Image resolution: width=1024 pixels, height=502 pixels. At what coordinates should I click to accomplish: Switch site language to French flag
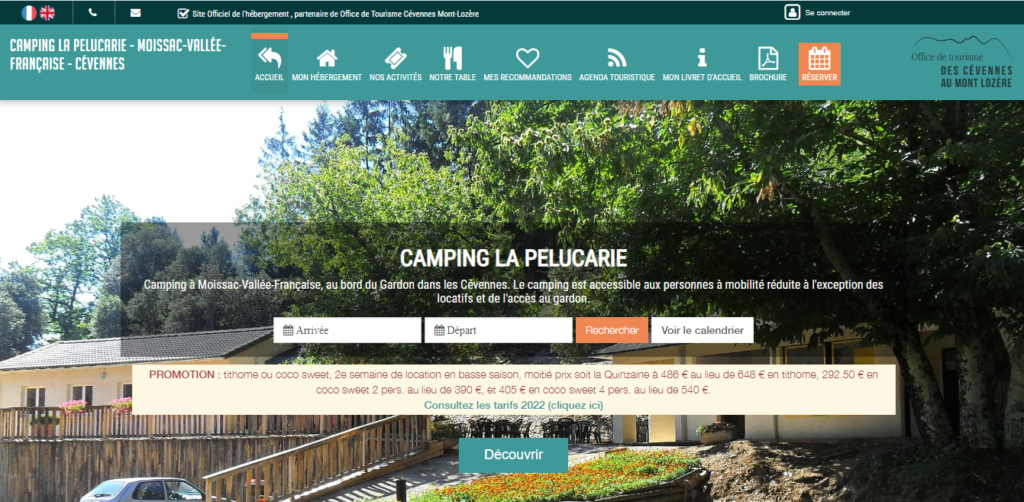[29, 12]
